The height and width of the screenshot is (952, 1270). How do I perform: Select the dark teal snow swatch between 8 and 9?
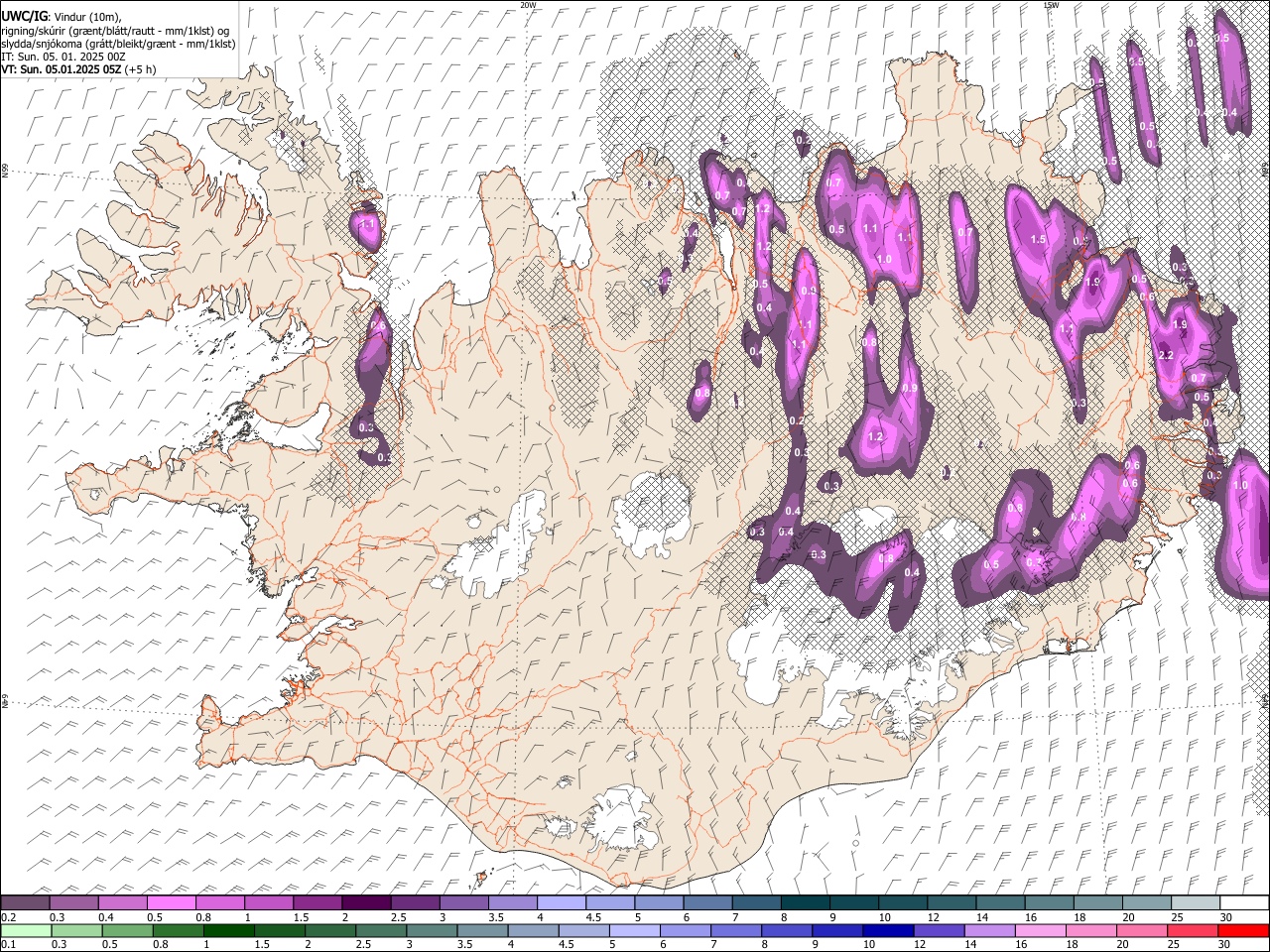pyautogui.click(x=805, y=903)
